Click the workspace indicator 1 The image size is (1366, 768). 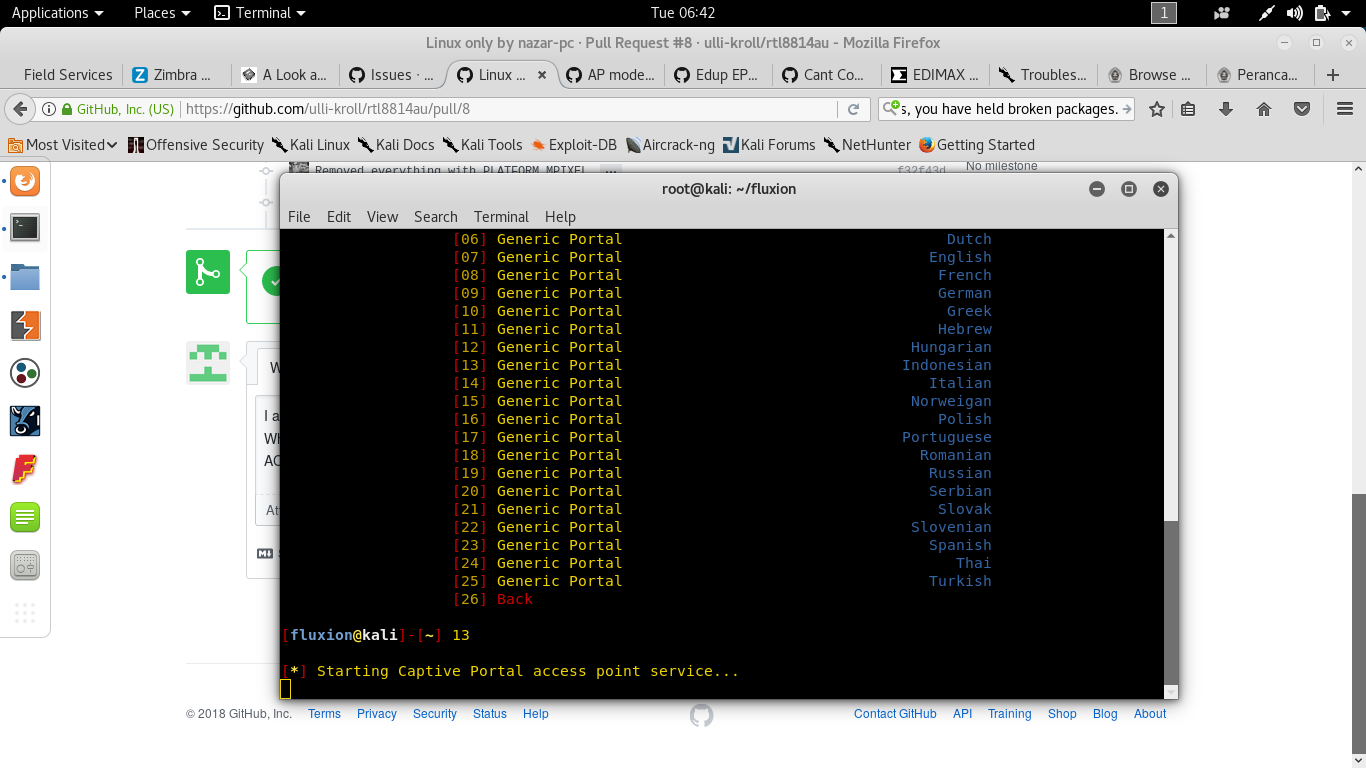(1164, 13)
